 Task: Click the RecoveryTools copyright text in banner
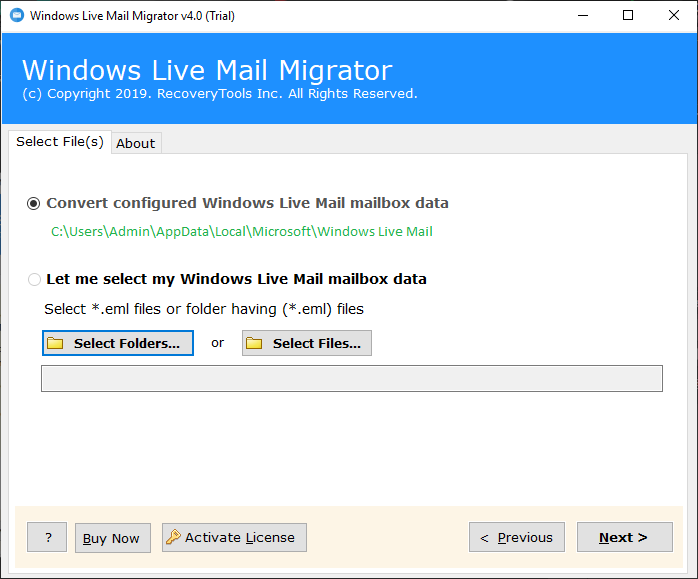pos(220,94)
